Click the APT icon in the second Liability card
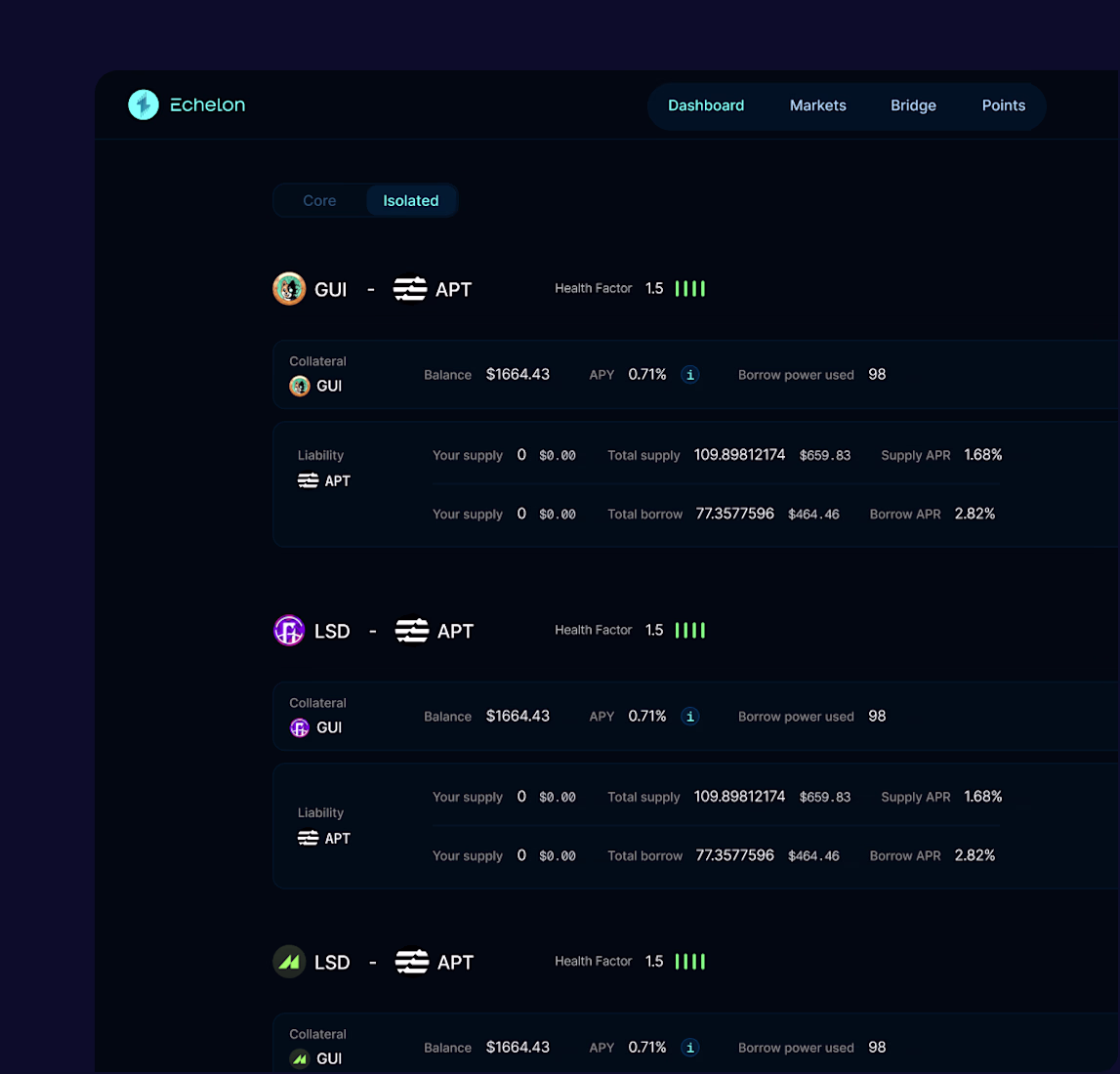The height and width of the screenshot is (1074, 1120). (x=308, y=838)
